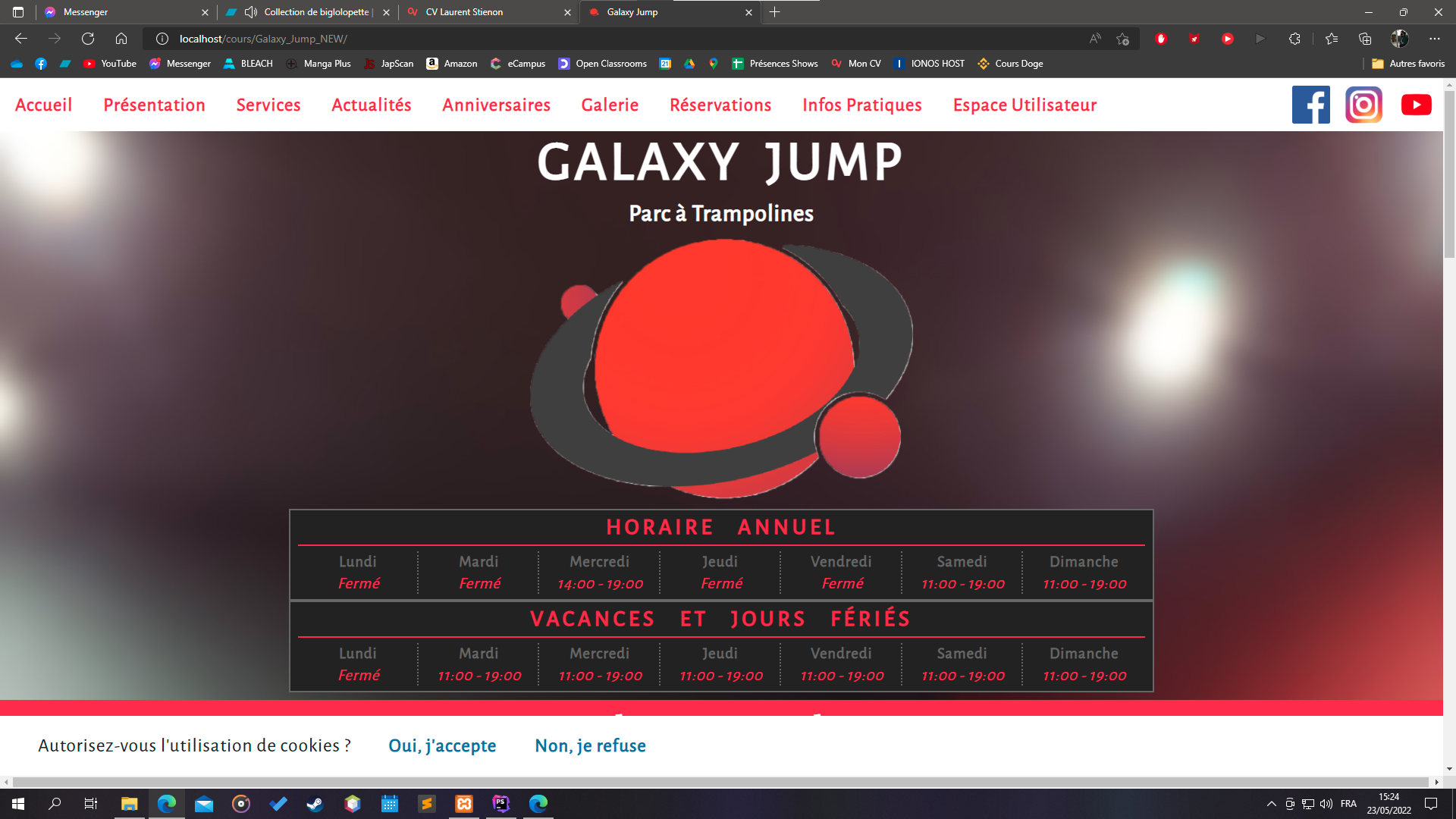Viewport: 1456px width, 819px height.
Task: Navigate to the Galerie section
Action: tap(610, 105)
